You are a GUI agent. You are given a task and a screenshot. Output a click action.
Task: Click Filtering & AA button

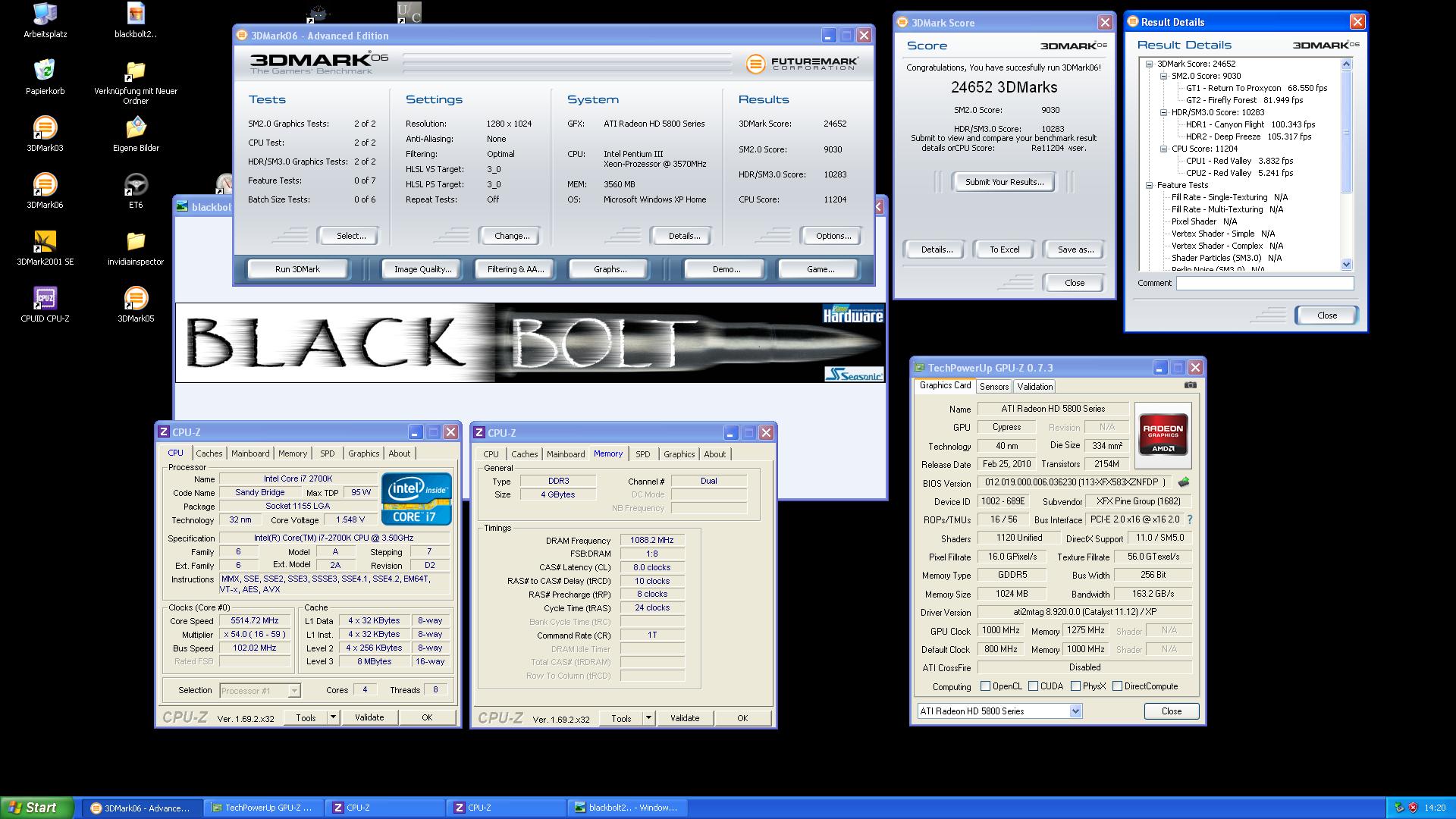(x=516, y=269)
